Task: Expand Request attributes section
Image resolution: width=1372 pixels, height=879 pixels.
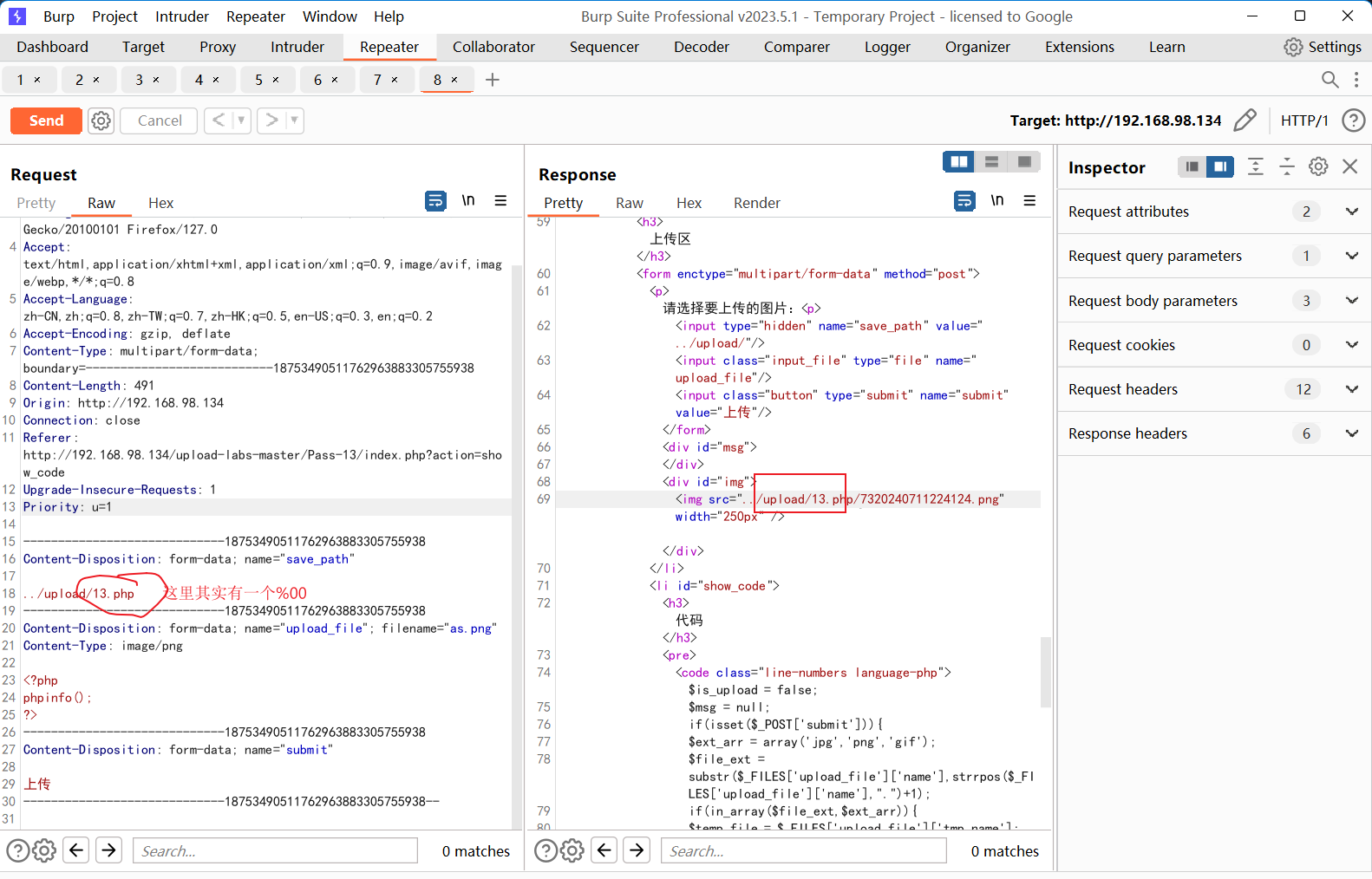Action: point(1214,212)
